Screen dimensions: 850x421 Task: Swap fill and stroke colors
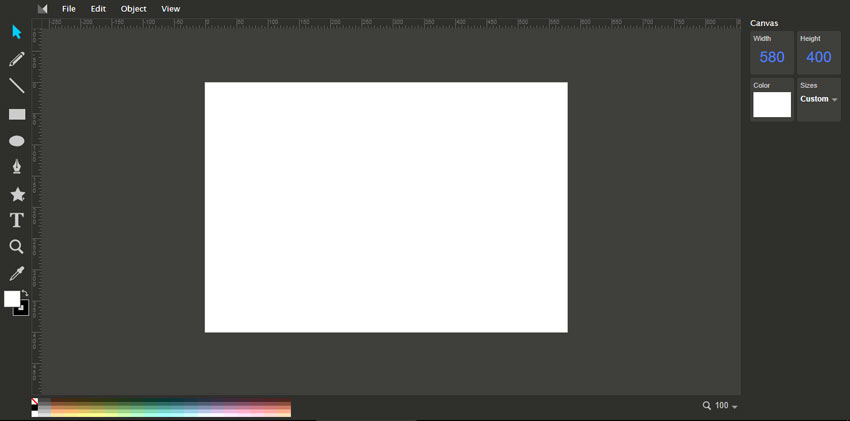pyautogui.click(x=26, y=293)
